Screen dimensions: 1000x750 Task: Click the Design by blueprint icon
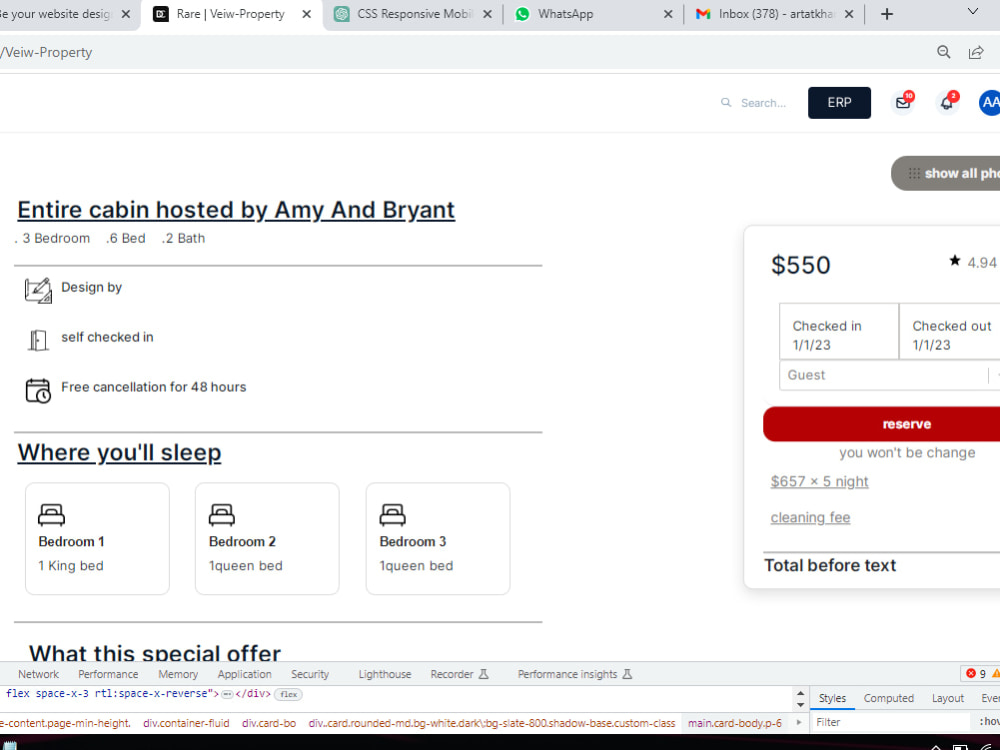(38, 291)
